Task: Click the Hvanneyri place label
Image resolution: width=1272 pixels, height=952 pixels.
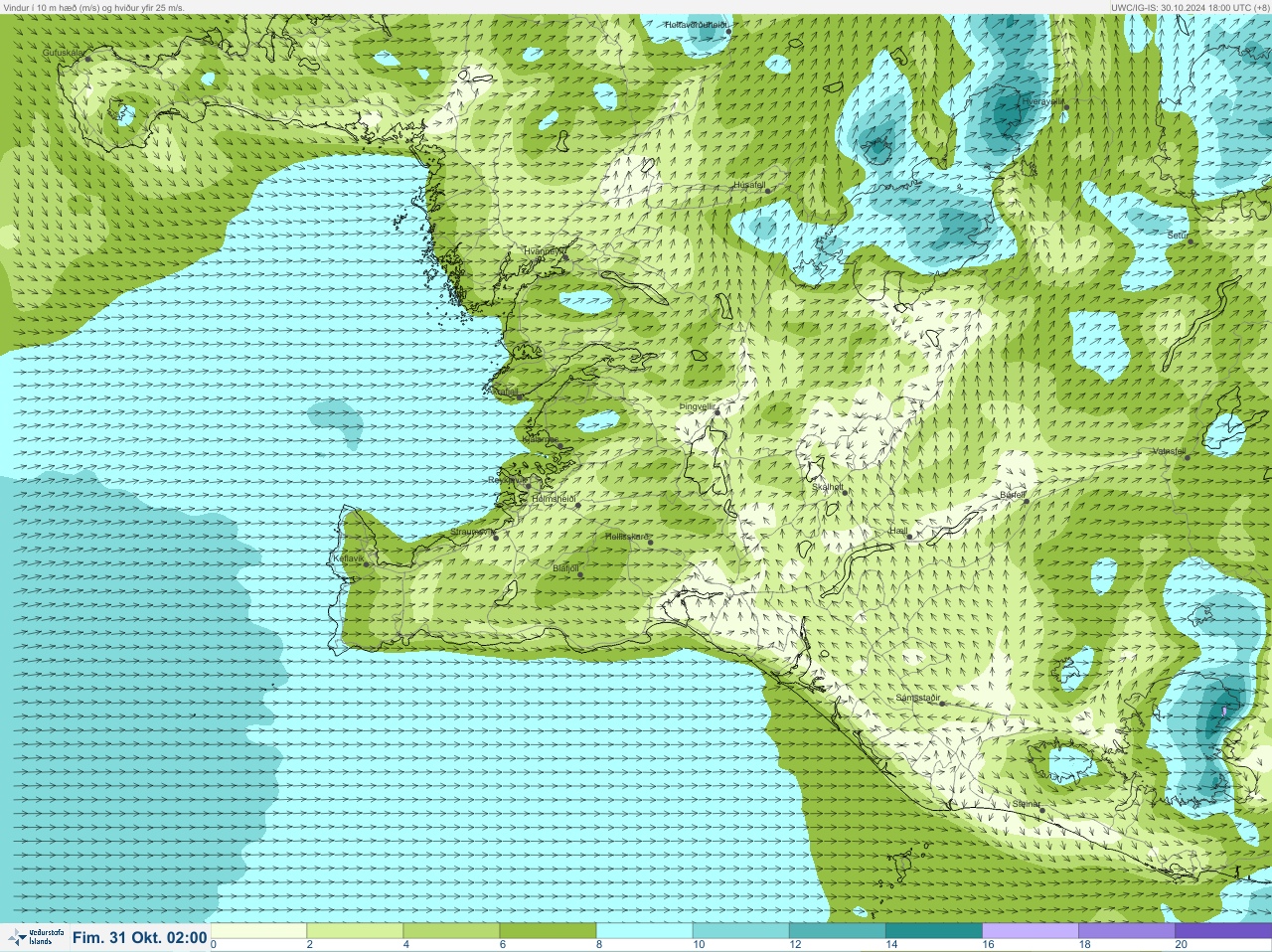Action: (544, 251)
